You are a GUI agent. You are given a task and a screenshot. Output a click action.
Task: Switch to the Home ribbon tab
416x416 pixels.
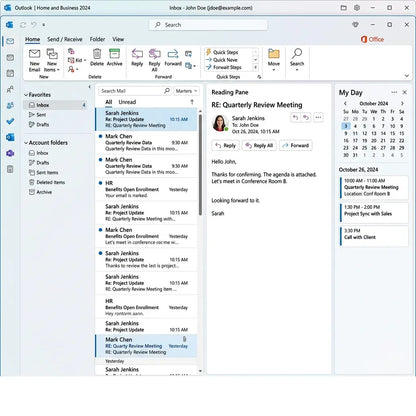tap(32, 39)
